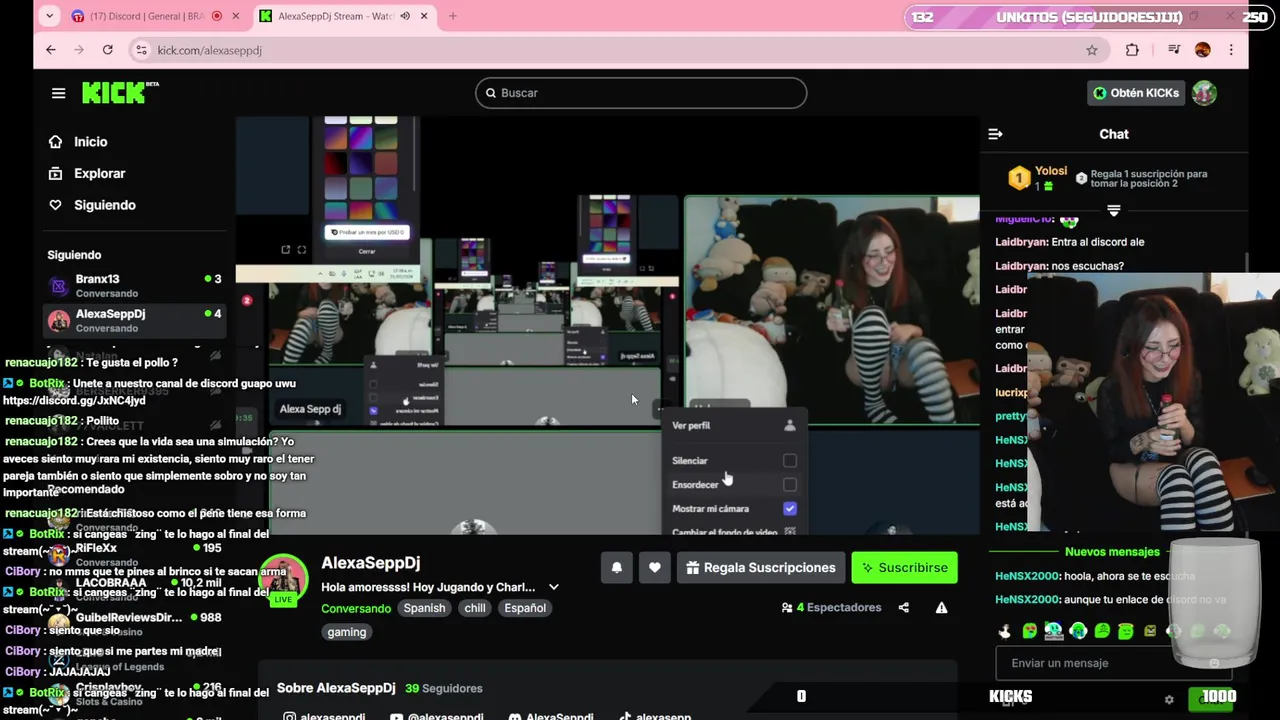
Task: Collapse the chat panel with arrow icon
Action: (x=995, y=134)
